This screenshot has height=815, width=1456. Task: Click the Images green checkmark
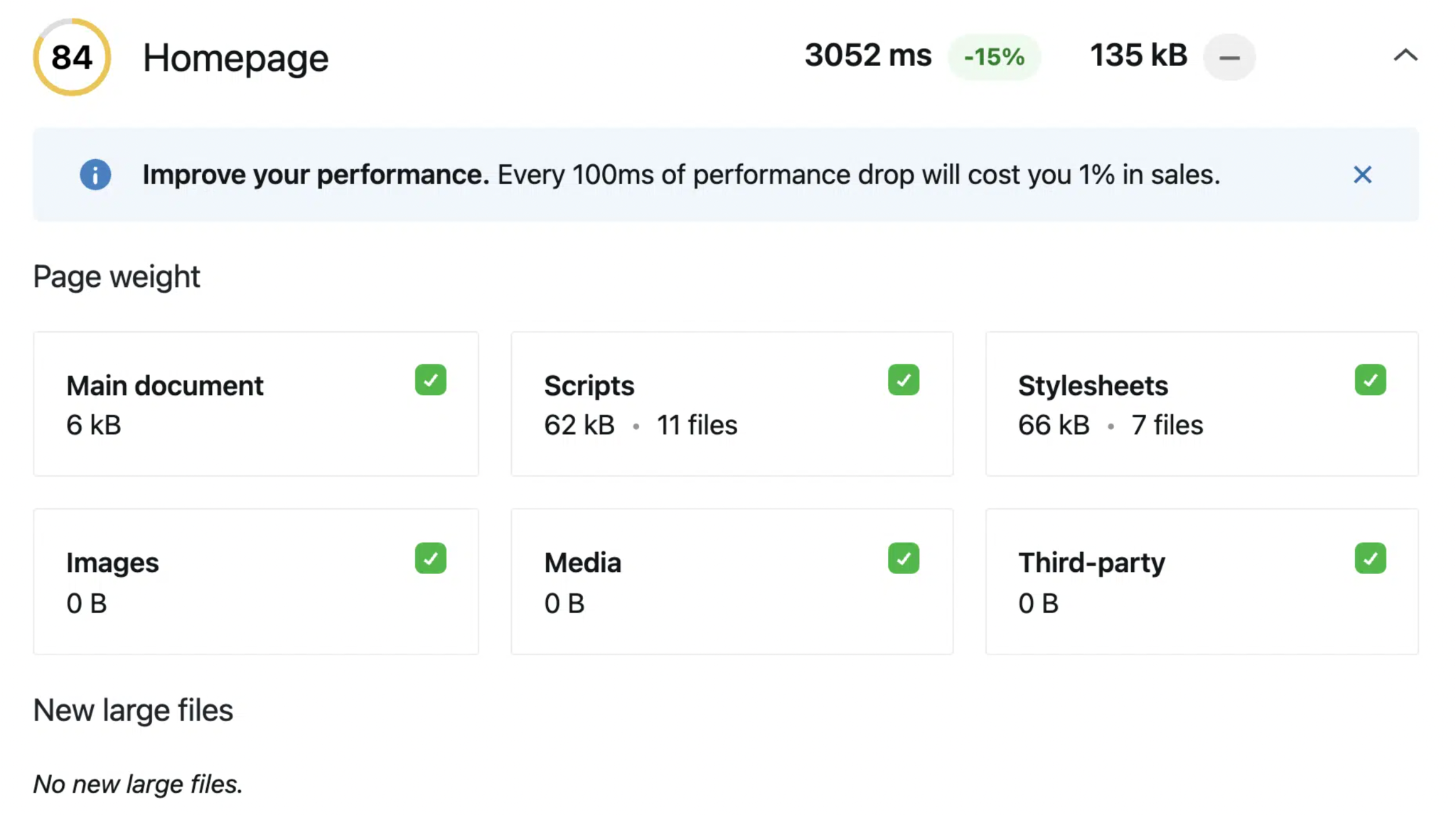(431, 558)
